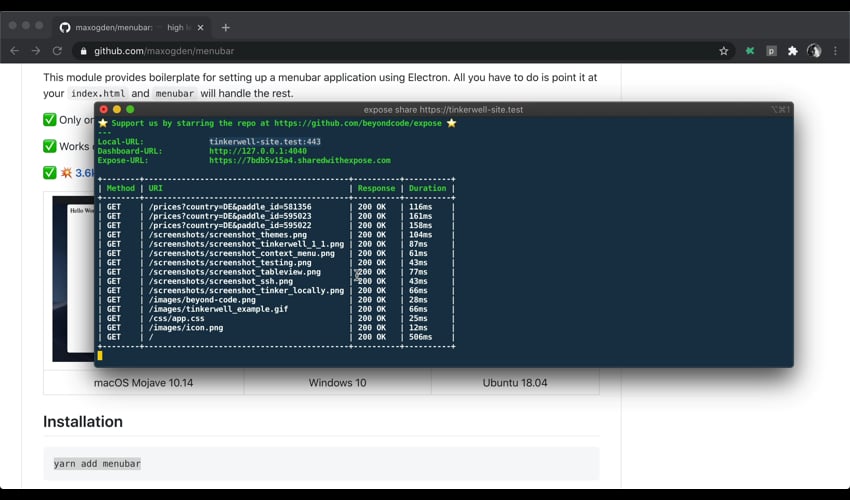Open the green extension icon in toolbar

click(750, 51)
